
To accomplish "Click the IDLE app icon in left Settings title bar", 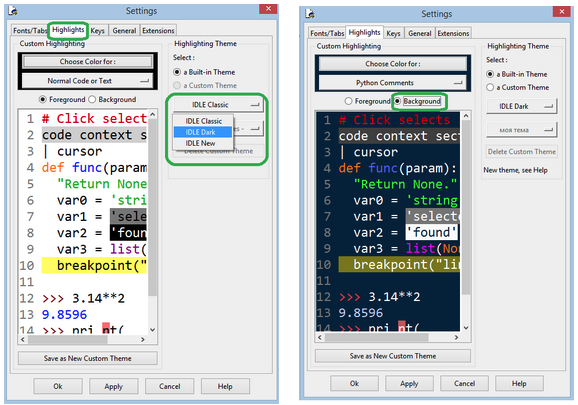I will [x=13, y=11].
